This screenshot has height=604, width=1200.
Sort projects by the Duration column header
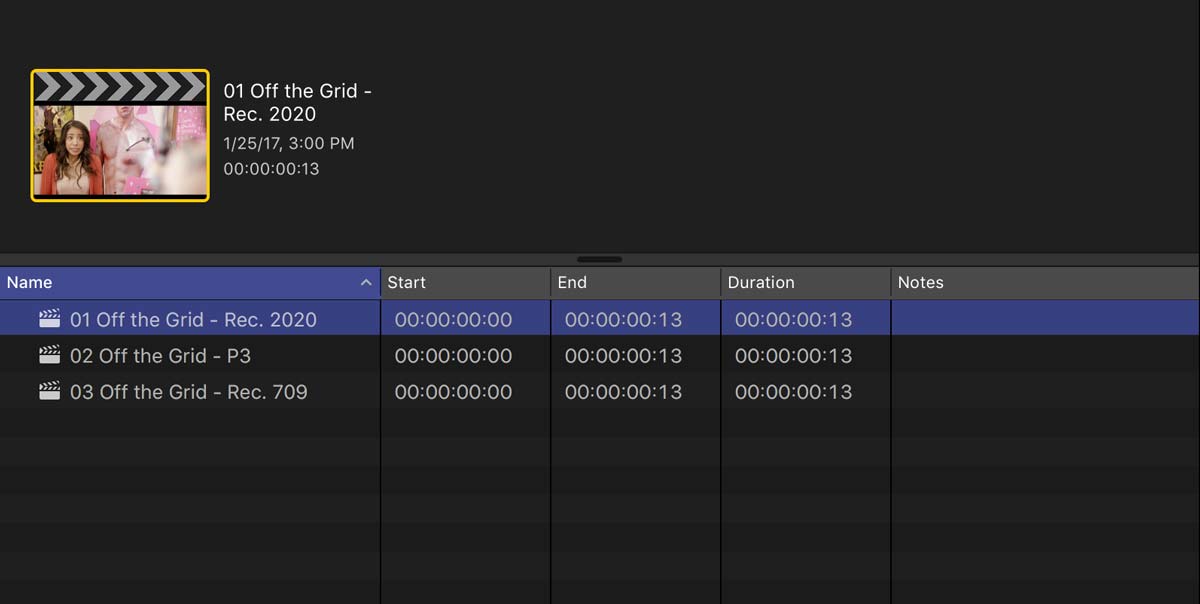[806, 283]
